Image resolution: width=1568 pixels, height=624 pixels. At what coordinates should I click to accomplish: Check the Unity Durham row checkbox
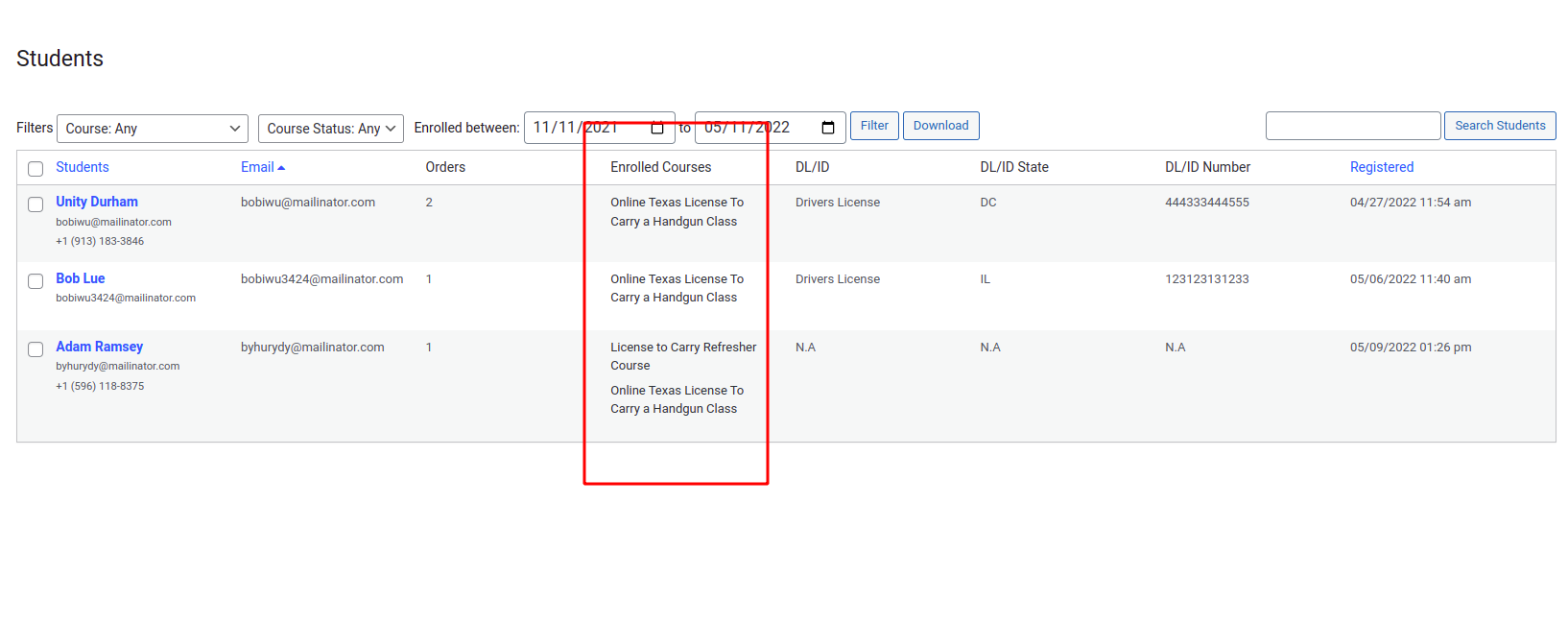[x=36, y=204]
